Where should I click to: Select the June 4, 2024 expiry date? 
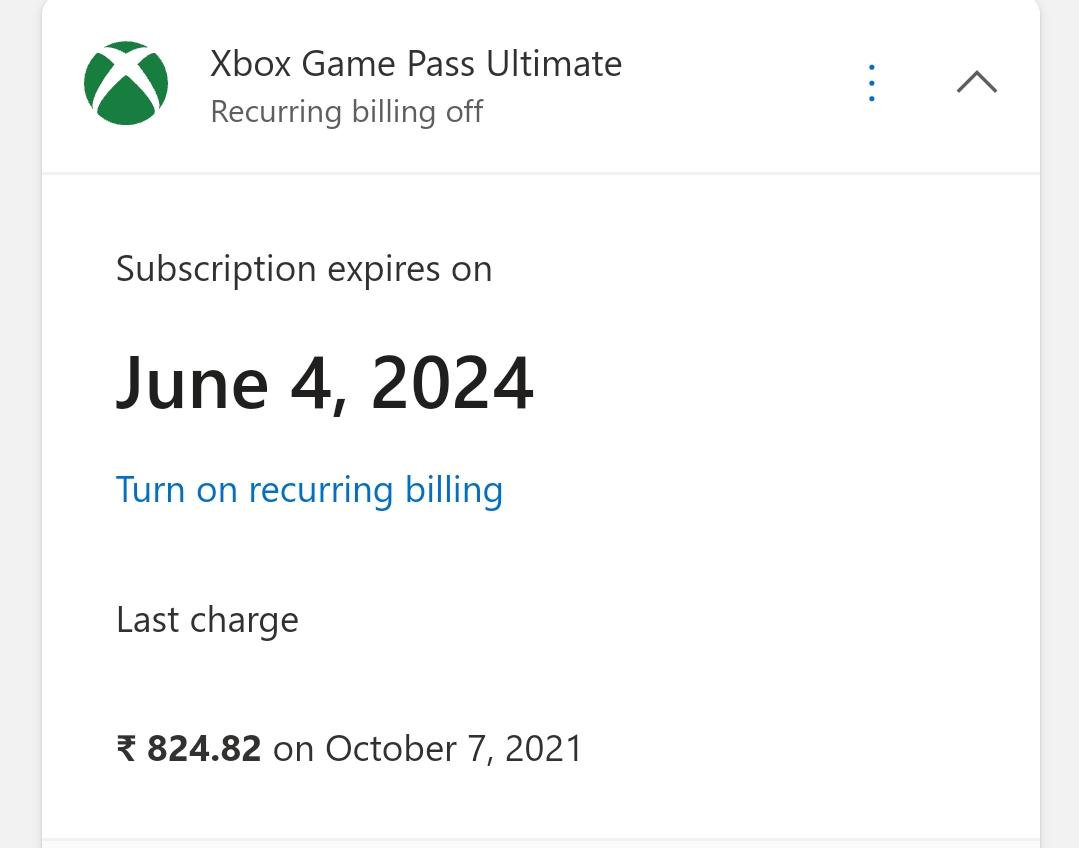[324, 383]
